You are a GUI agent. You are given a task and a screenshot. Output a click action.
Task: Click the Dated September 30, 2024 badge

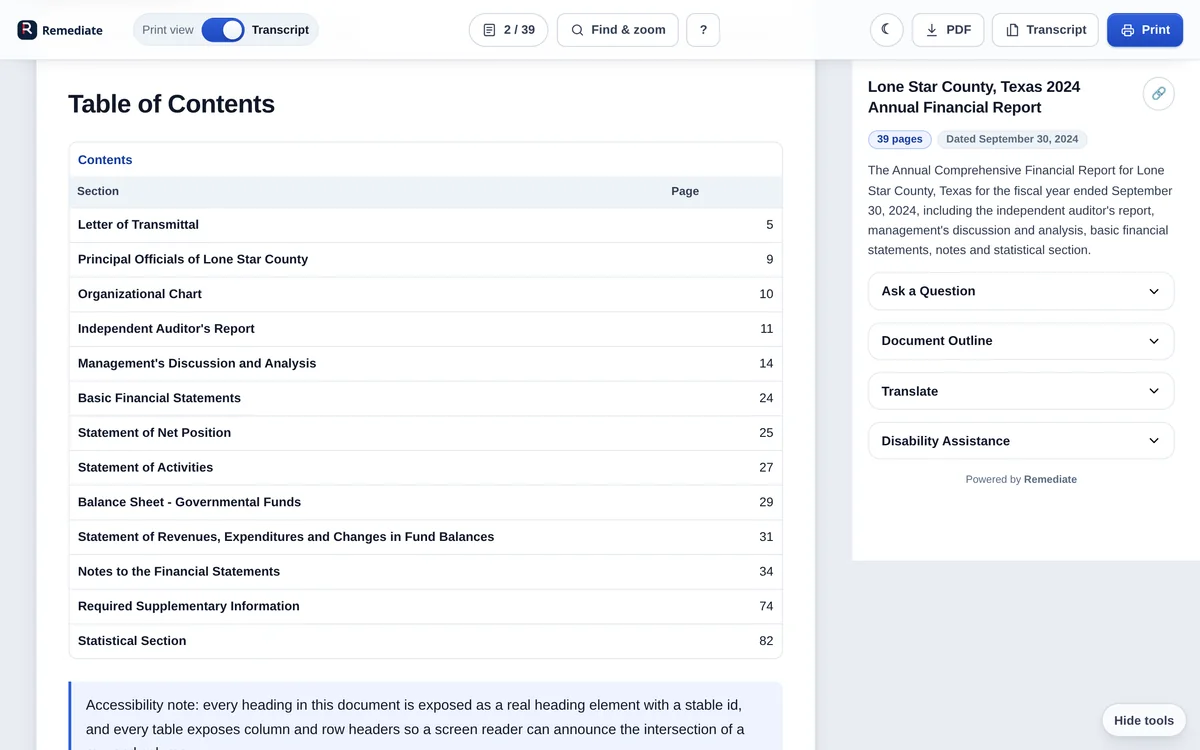pyautogui.click(x=1012, y=140)
